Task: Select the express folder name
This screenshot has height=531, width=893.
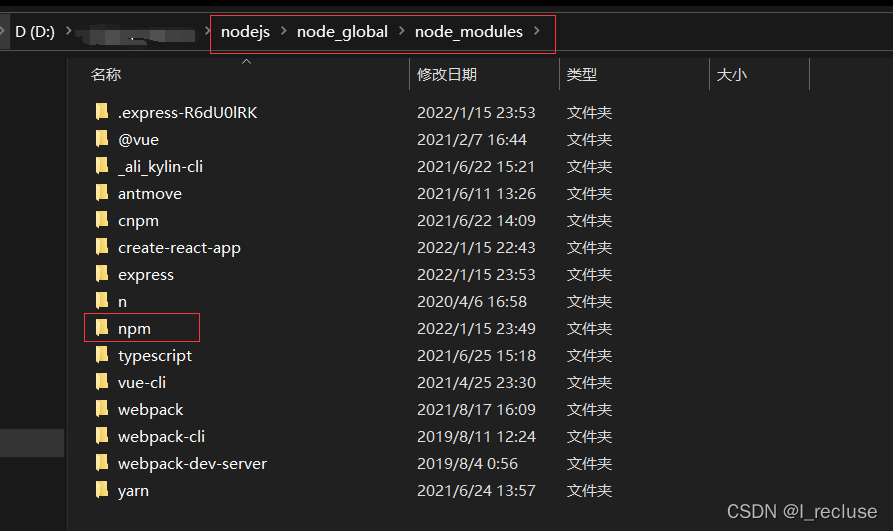Action: pos(146,275)
